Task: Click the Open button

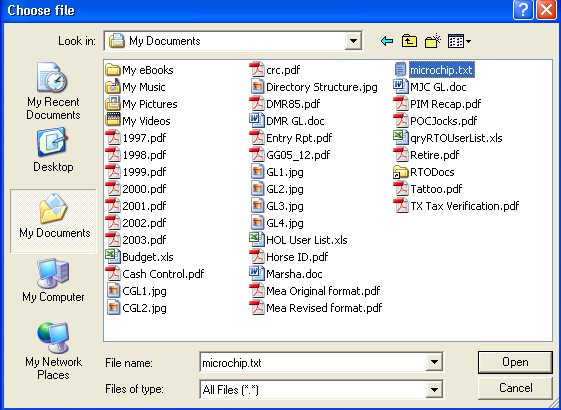Action: tap(515, 362)
